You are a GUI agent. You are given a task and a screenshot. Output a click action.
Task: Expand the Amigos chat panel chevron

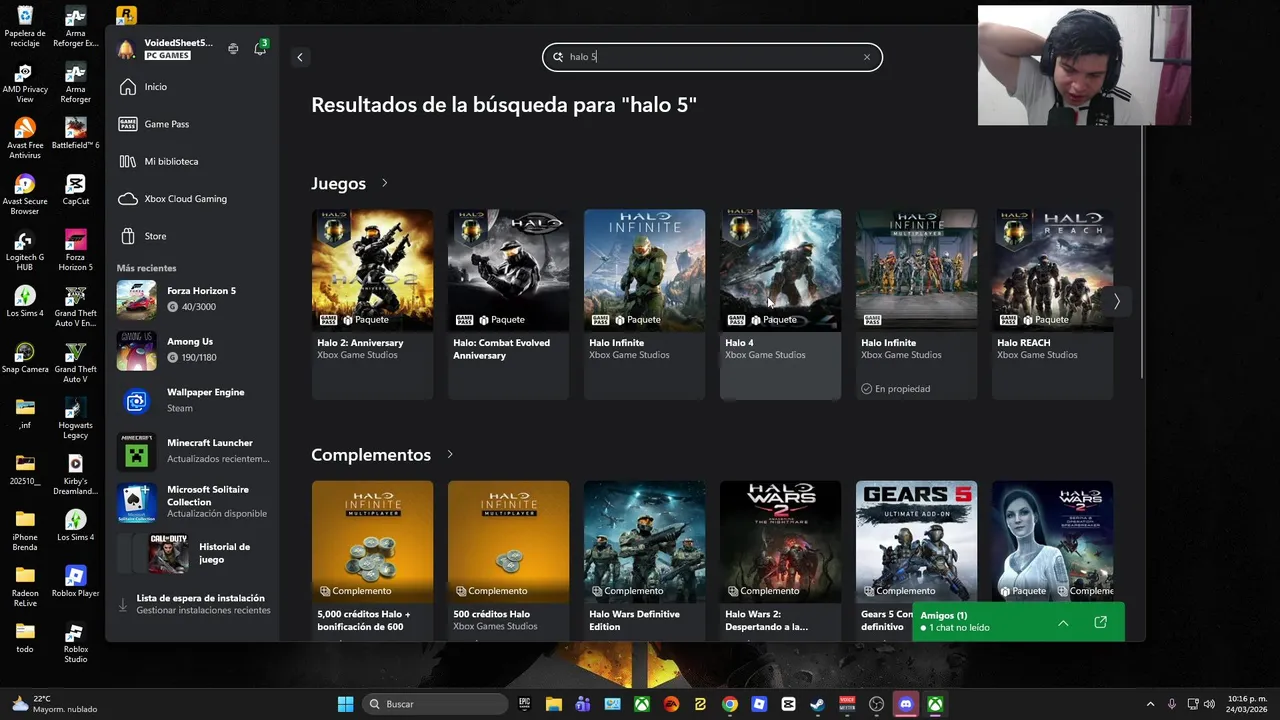click(x=1063, y=623)
